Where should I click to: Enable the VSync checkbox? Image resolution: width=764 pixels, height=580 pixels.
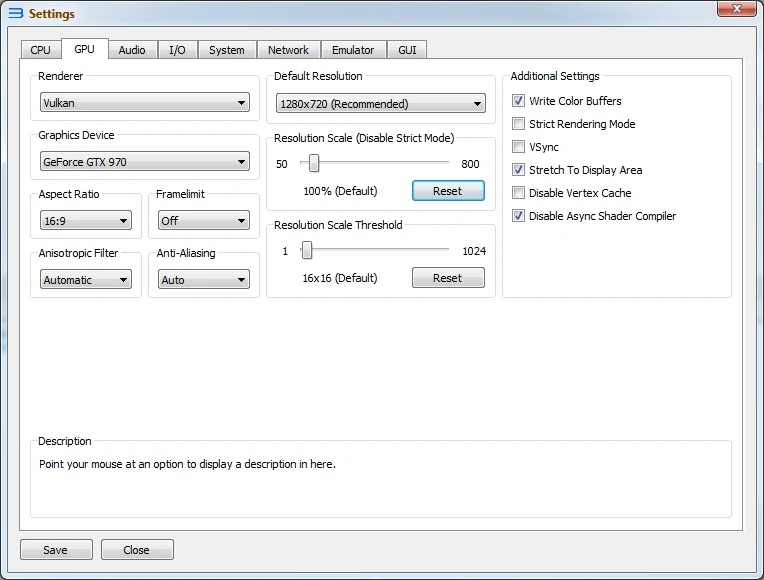tap(518, 147)
